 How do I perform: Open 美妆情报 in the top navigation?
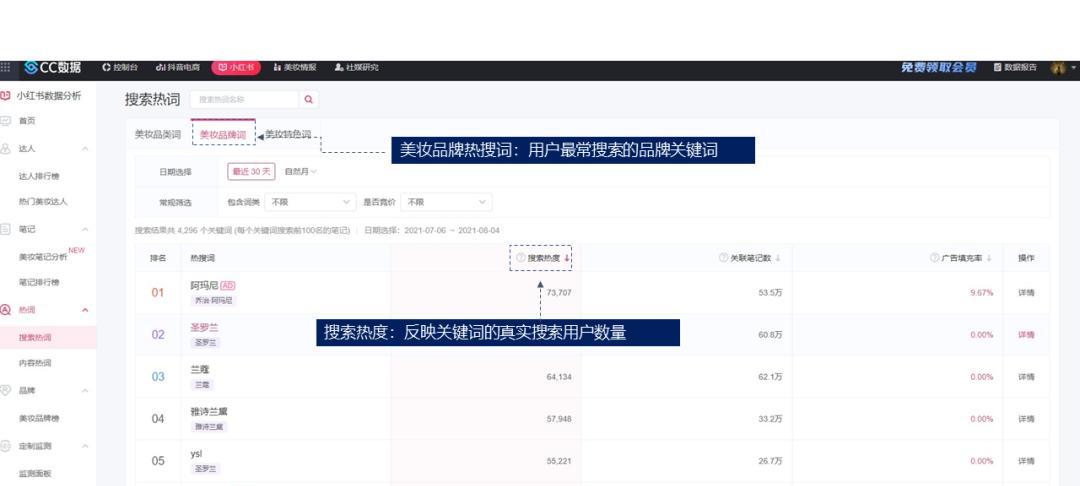pyautogui.click(x=295, y=67)
